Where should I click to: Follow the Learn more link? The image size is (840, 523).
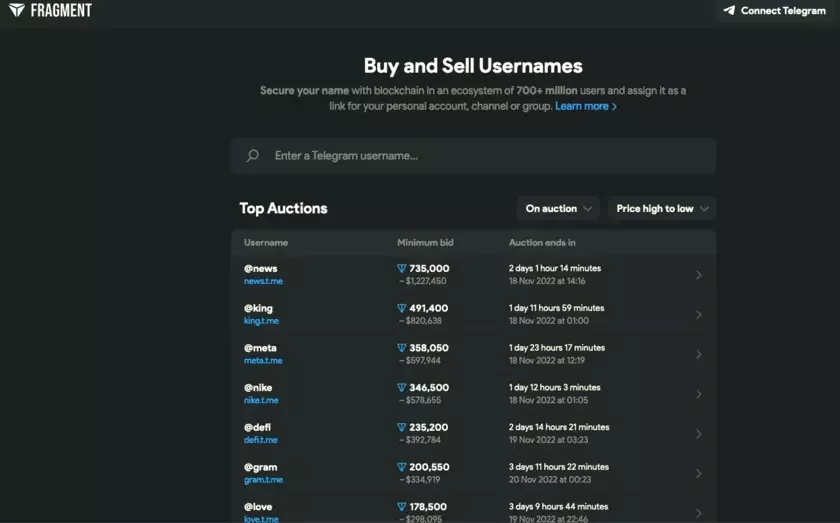click(586, 106)
